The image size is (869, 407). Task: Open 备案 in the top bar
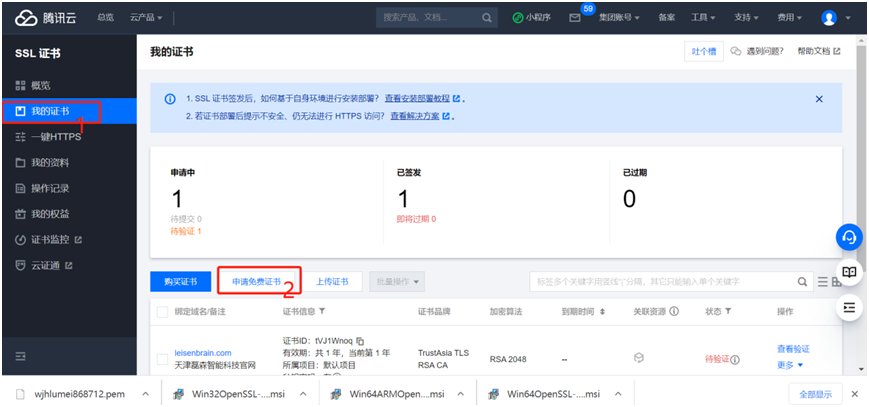pos(666,18)
